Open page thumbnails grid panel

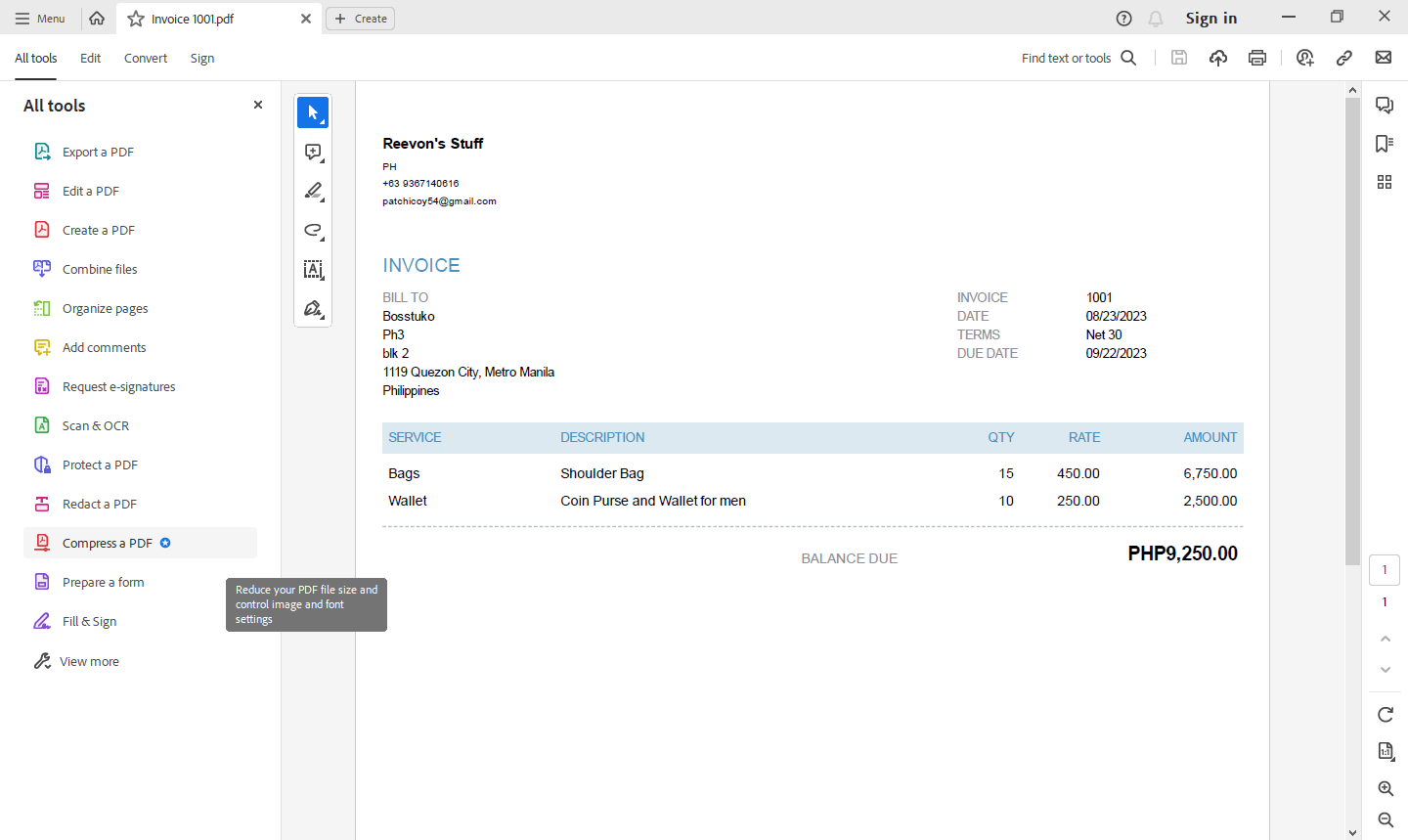[x=1384, y=182]
